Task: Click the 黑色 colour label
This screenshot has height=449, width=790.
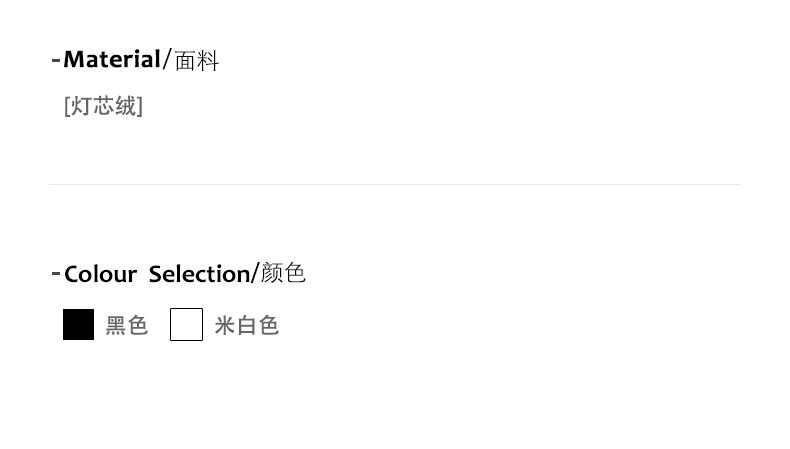Action: pyautogui.click(x=127, y=325)
